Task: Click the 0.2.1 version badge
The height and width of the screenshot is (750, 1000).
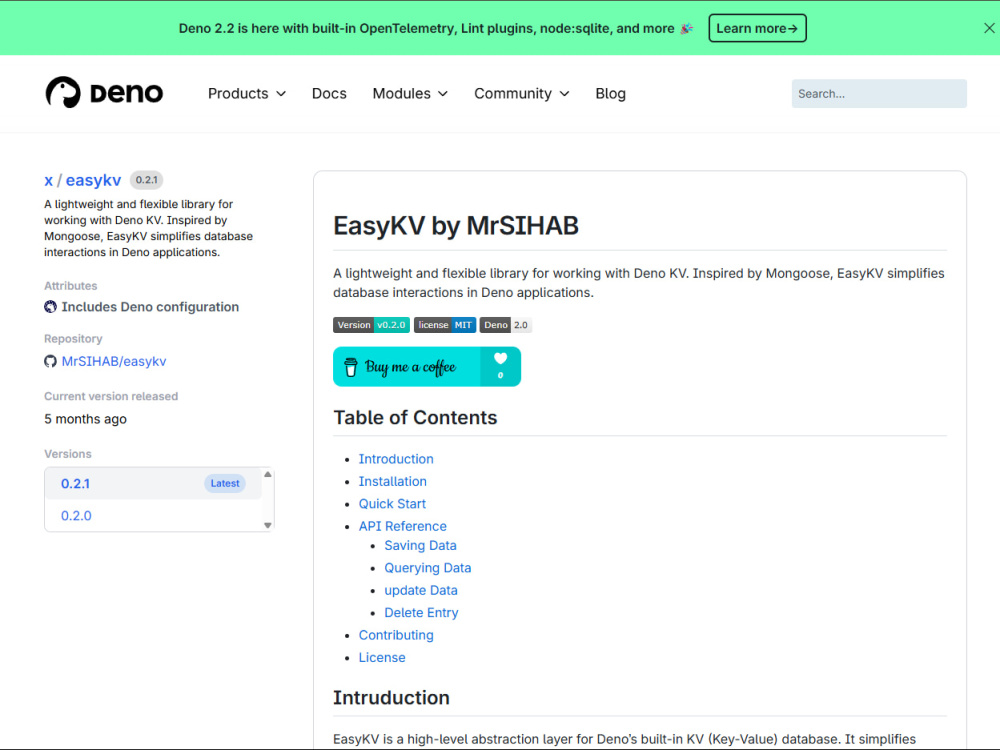Action: (x=146, y=180)
